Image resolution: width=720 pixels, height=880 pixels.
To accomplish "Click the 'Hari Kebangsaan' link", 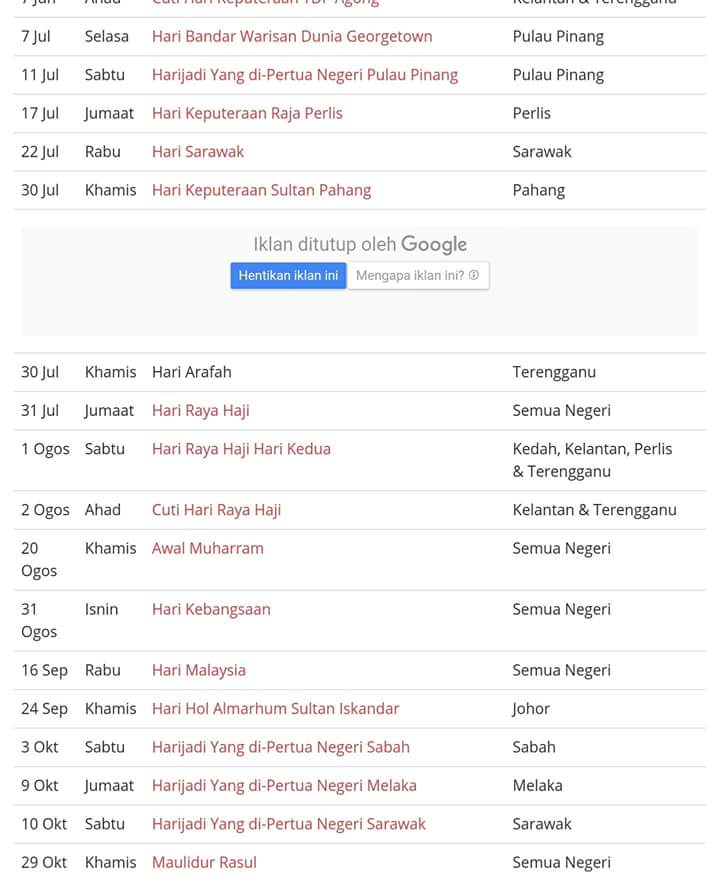I will 211,609.
